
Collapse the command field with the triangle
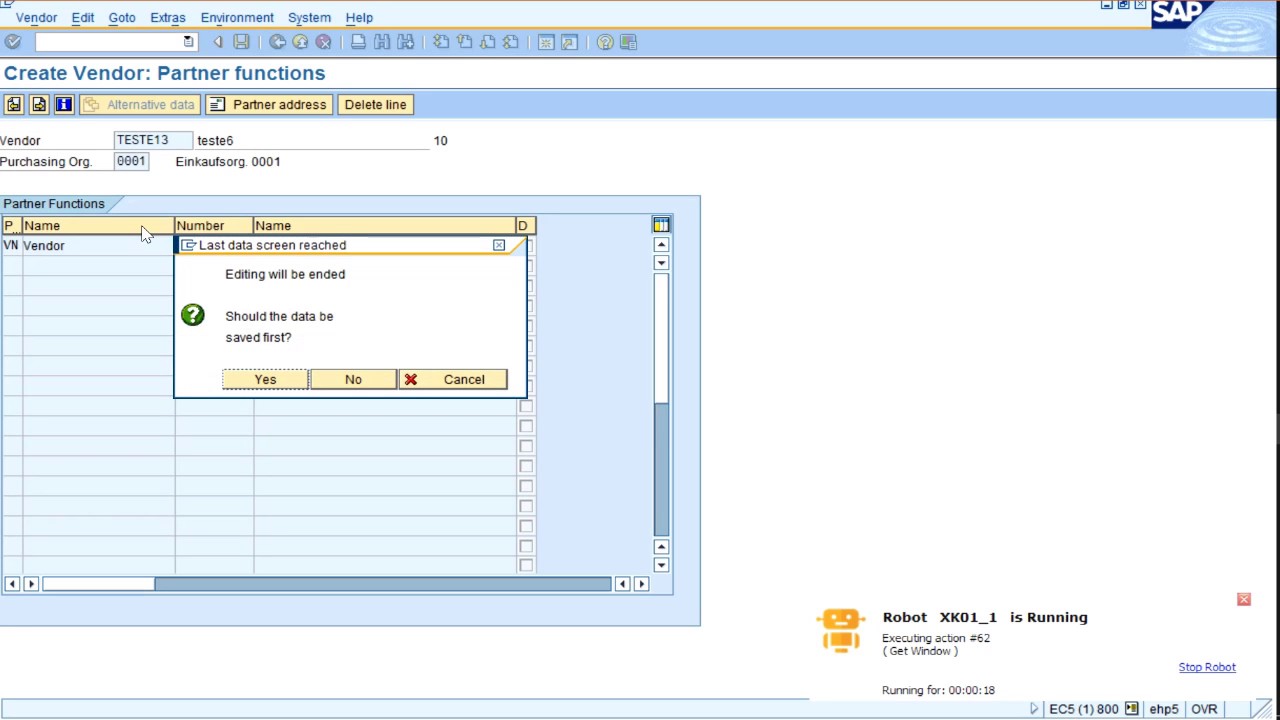click(x=218, y=42)
